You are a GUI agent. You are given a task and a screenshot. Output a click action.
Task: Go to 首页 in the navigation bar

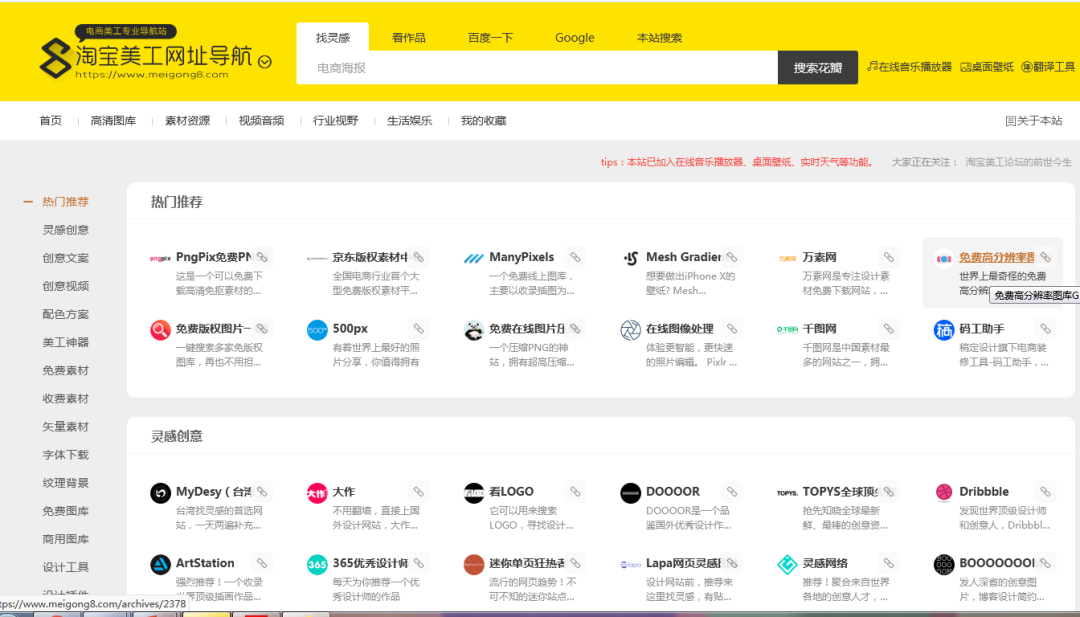click(50, 121)
